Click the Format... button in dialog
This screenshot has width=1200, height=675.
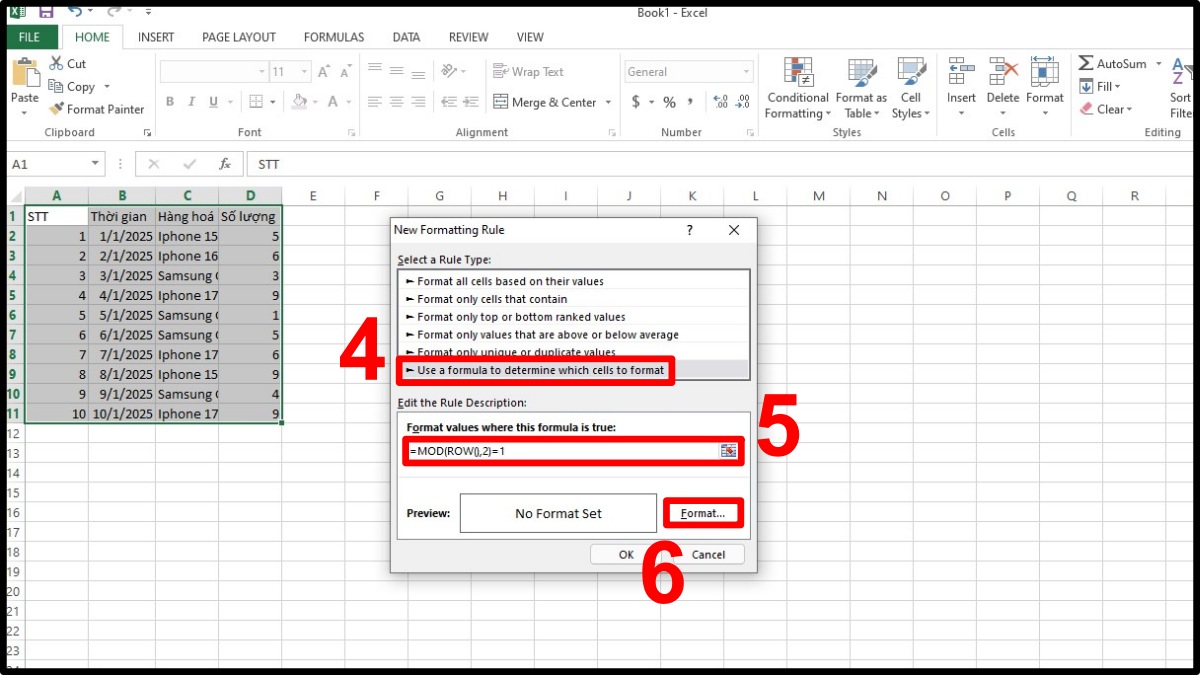pyautogui.click(x=703, y=513)
